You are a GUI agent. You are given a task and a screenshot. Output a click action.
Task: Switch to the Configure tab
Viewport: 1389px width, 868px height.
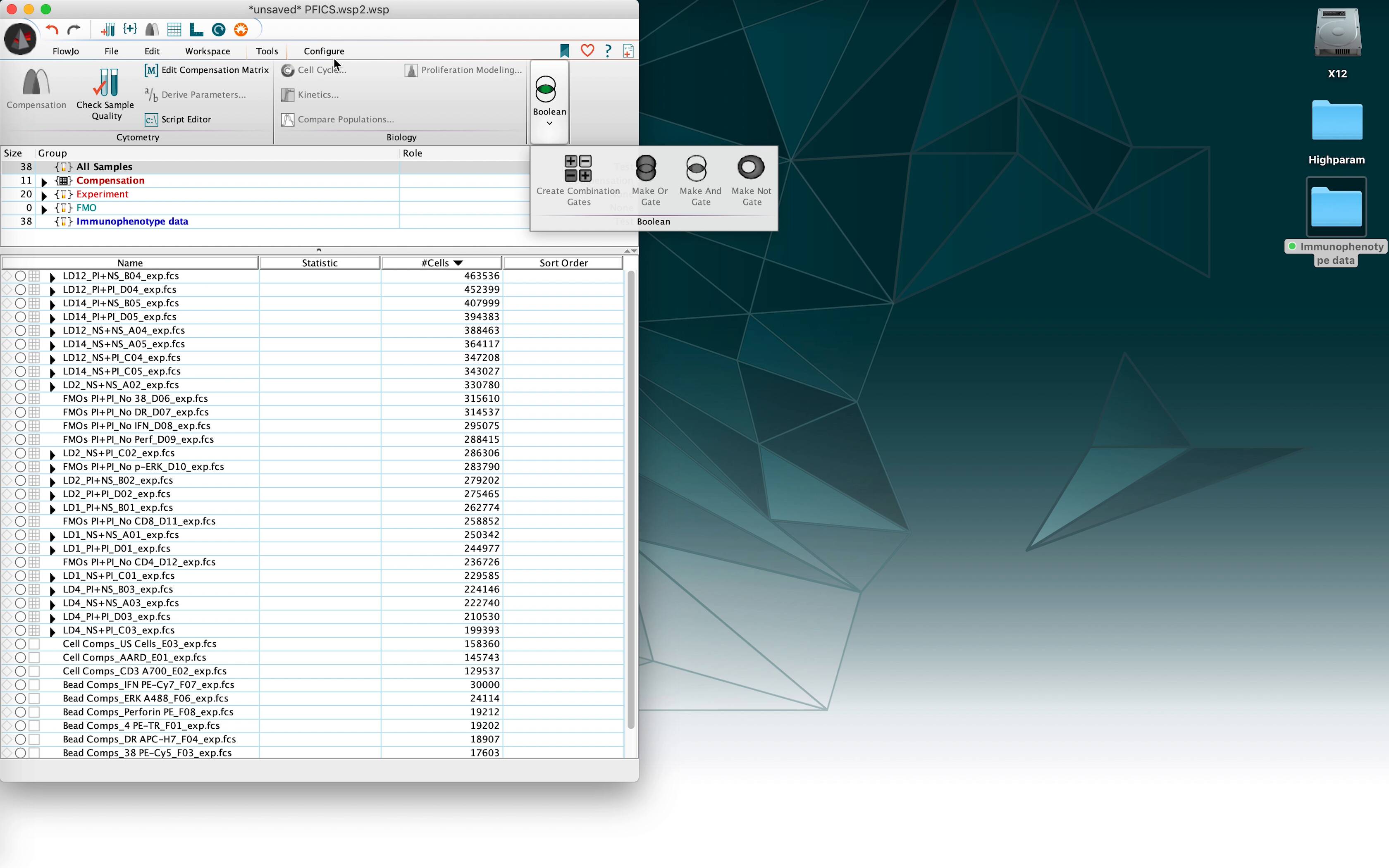324,51
